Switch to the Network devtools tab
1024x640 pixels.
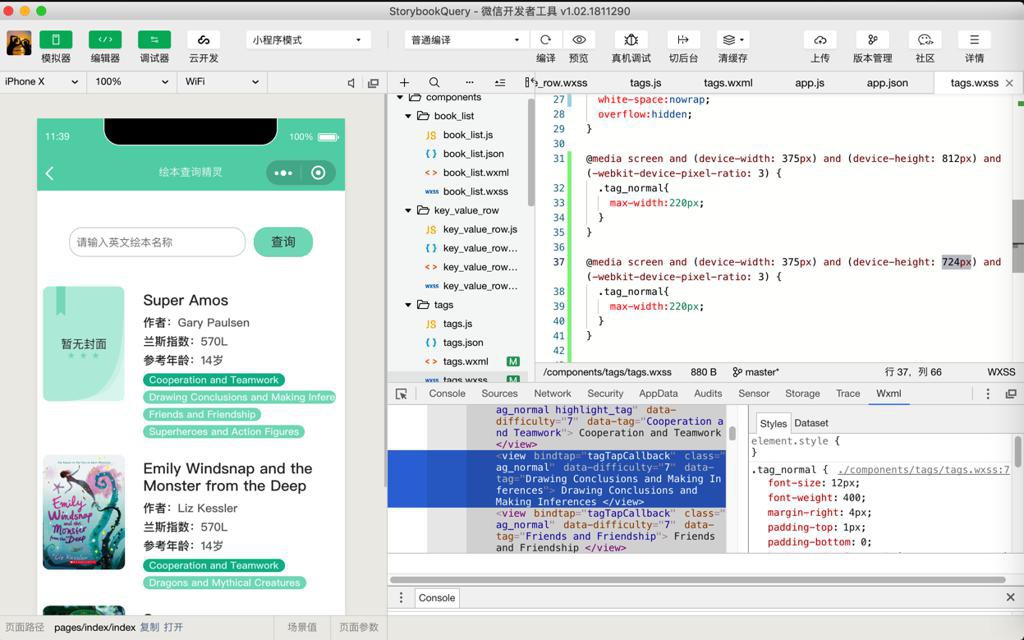(552, 394)
